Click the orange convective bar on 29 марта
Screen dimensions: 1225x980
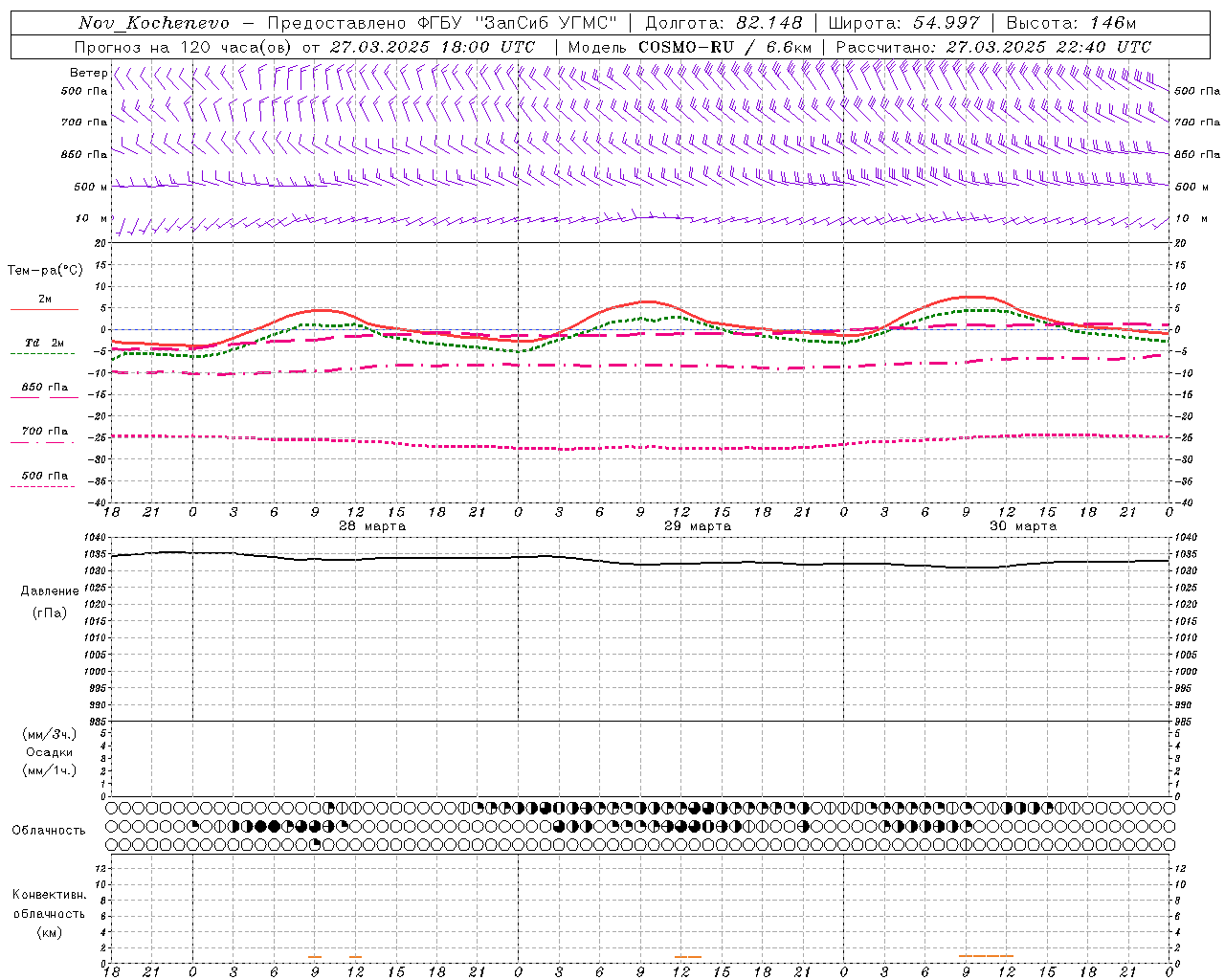tap(687, 956)
